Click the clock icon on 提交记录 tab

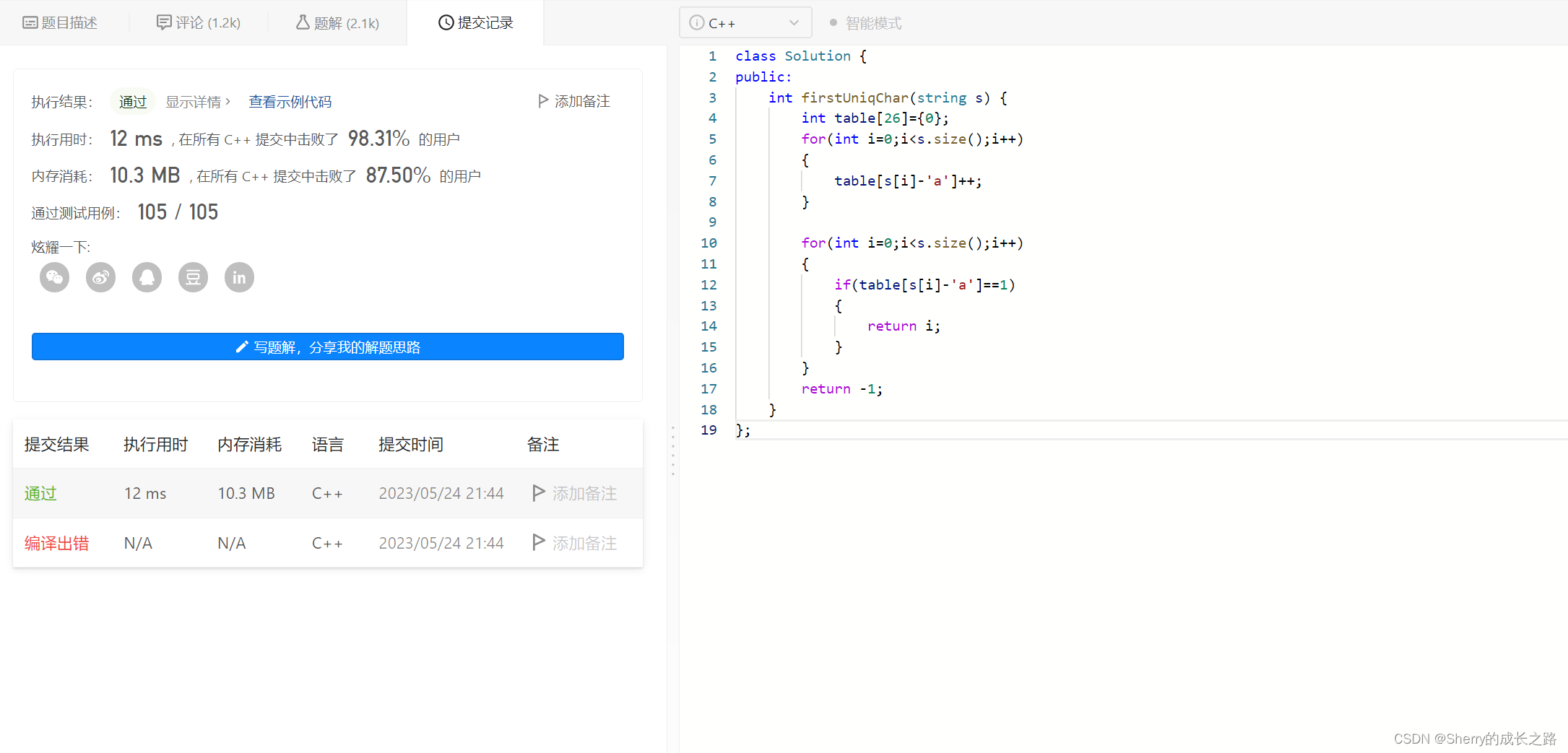(x=446, y=22)
